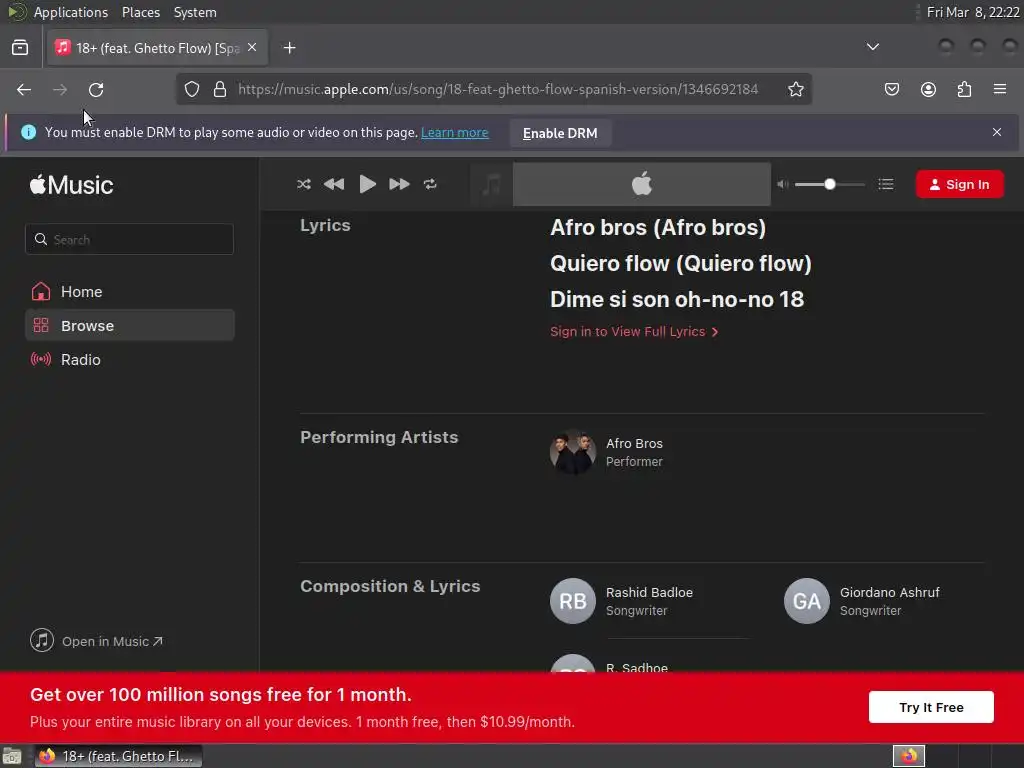Viewport: 1024px width, 768px height.
Task: Reload the current page
Action: (x=96, y=89)
